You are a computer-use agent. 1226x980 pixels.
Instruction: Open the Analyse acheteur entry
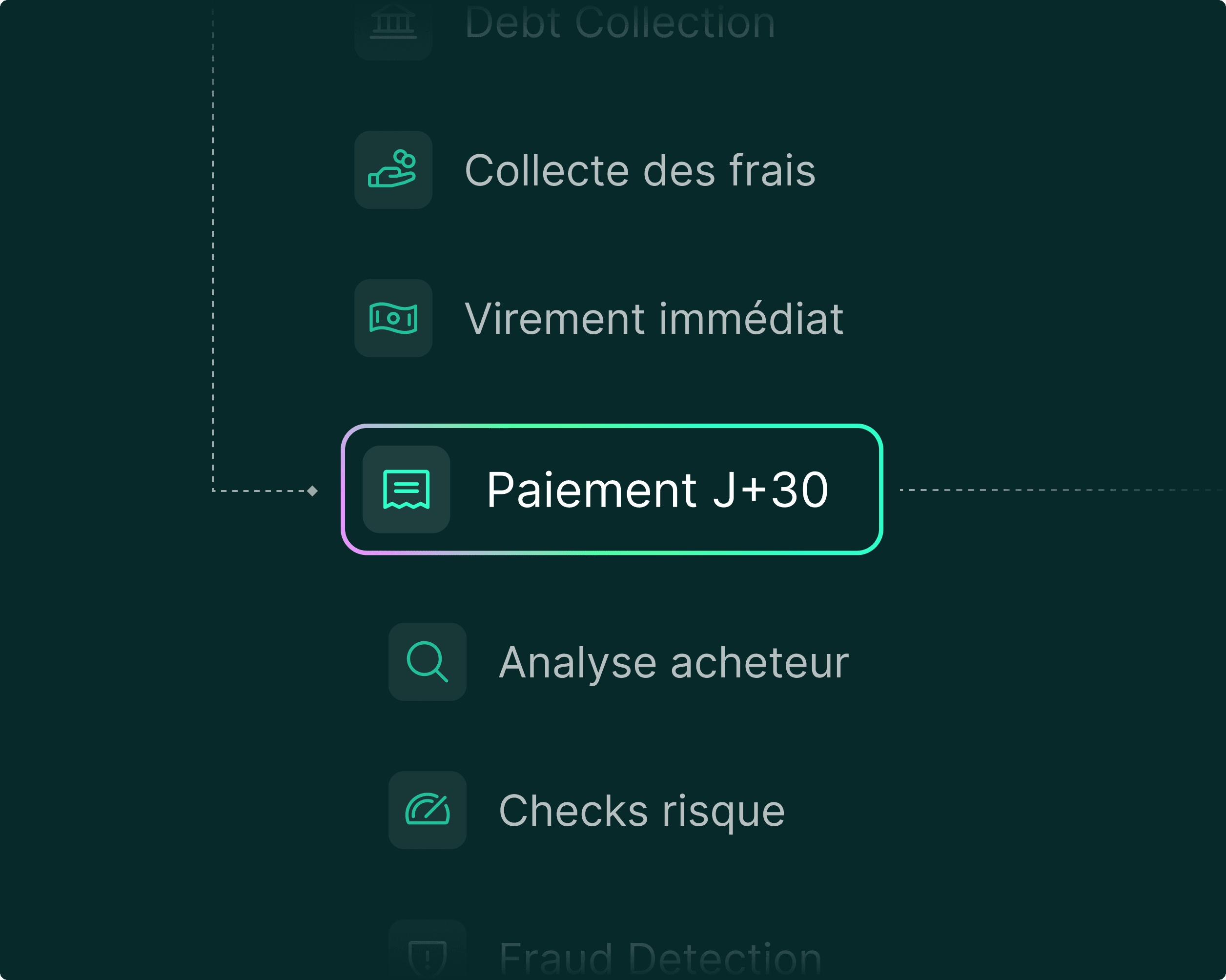click(674, 663)
